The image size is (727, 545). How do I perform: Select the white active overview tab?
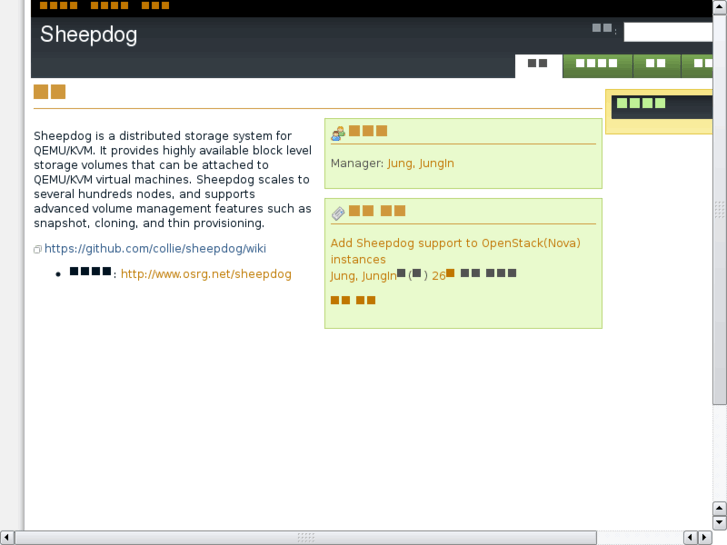pos(538,66)
